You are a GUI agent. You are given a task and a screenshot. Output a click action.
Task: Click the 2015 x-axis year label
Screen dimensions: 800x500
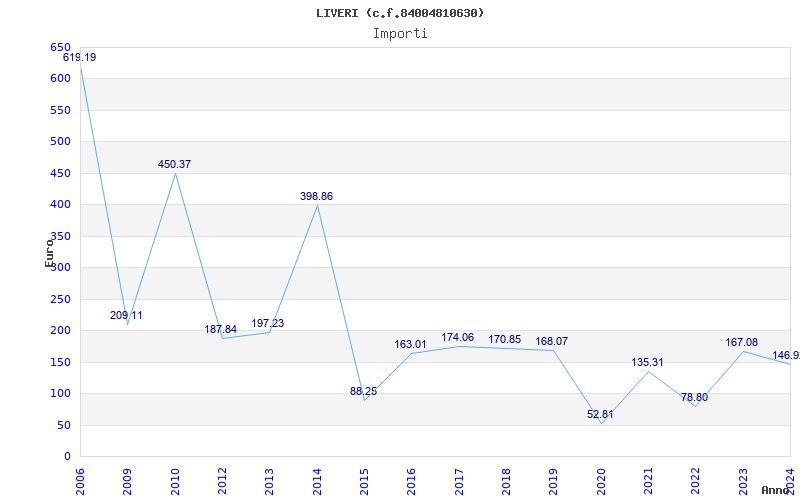(364, 482)
